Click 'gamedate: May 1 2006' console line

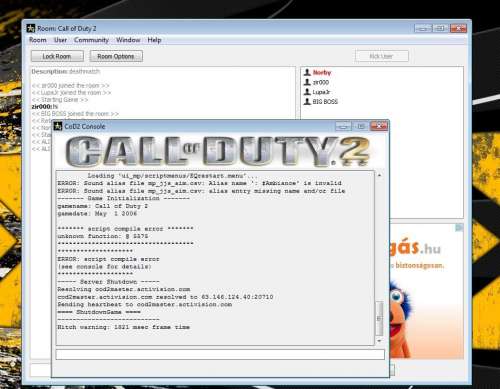coord(97,214)
